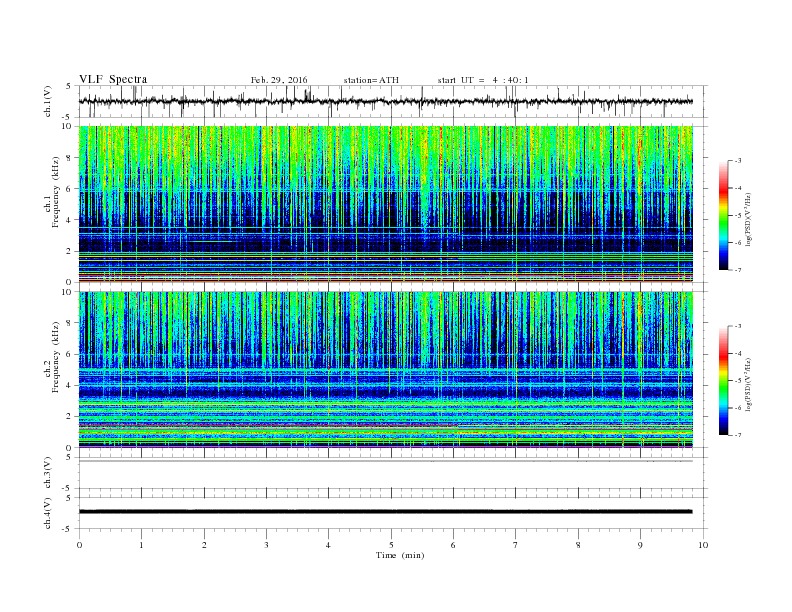The width and height of the screenshot is (792, 612).
Task: Click the '-3' label on ch.1 color bar
Action: pyautogui.click(x=738, y=161)
